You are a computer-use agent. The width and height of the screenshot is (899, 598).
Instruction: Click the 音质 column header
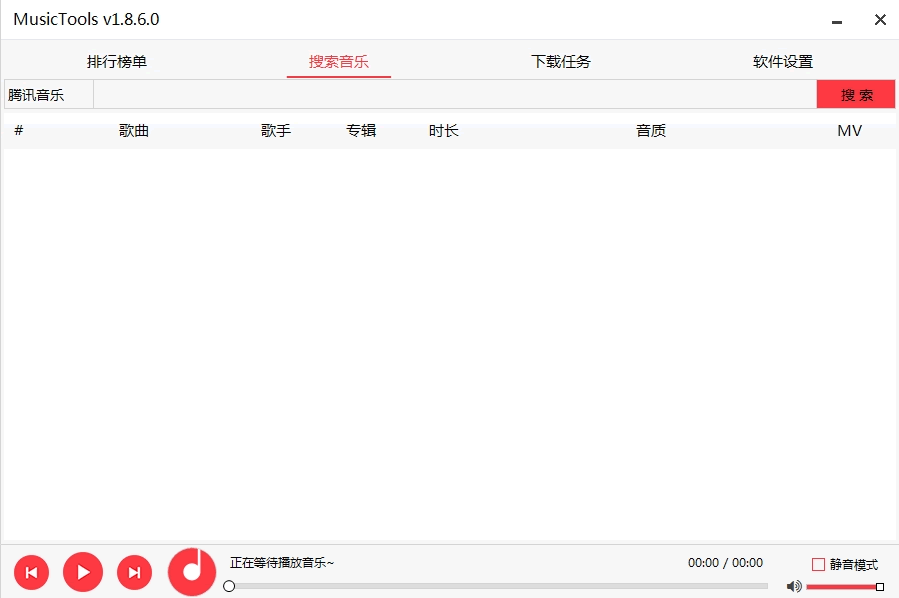tap(651, 131)
